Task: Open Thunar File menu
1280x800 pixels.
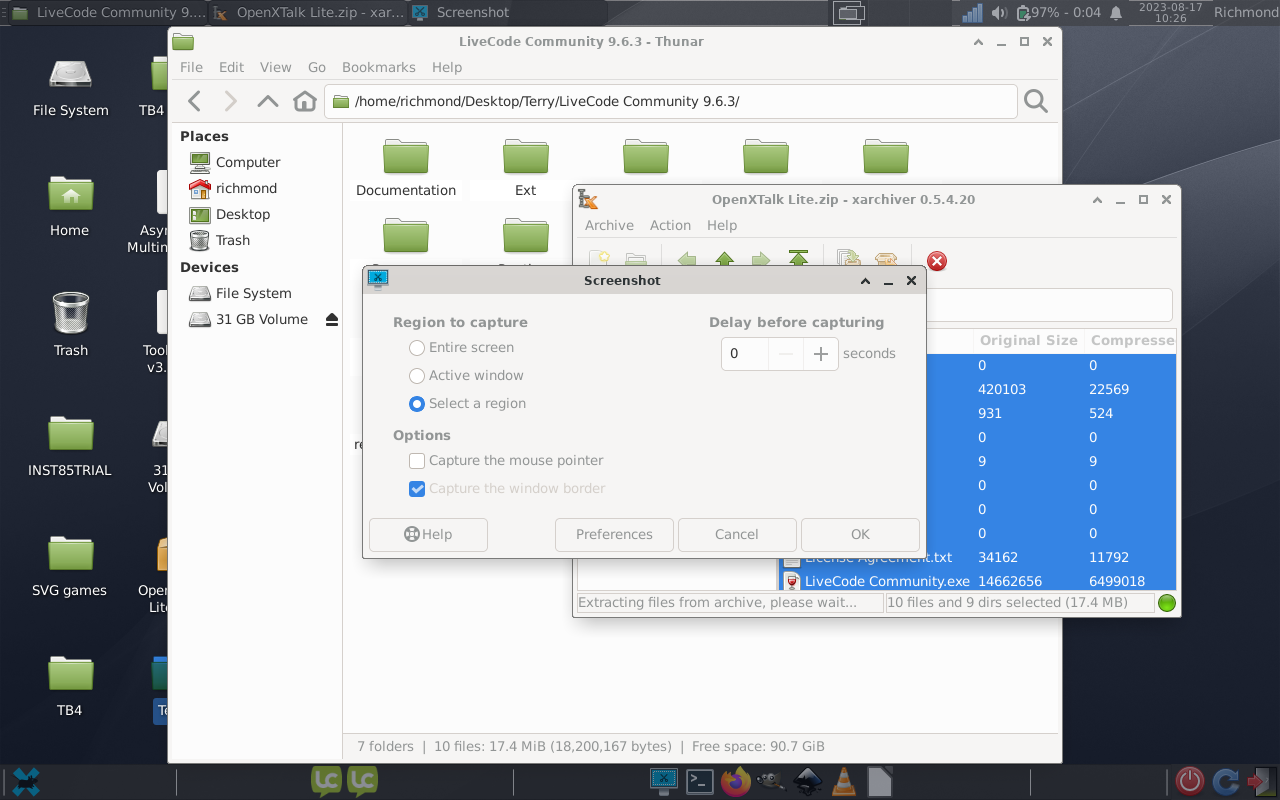Action: click(191, 67)
